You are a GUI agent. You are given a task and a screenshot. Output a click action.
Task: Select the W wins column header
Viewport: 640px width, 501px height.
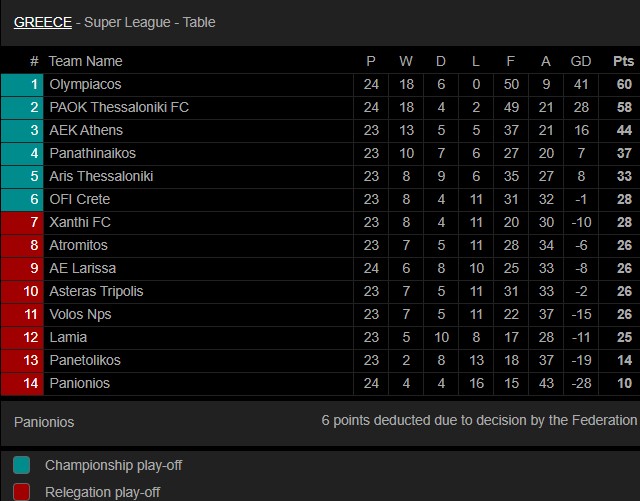pyautogui.click(x=406, y=61)
